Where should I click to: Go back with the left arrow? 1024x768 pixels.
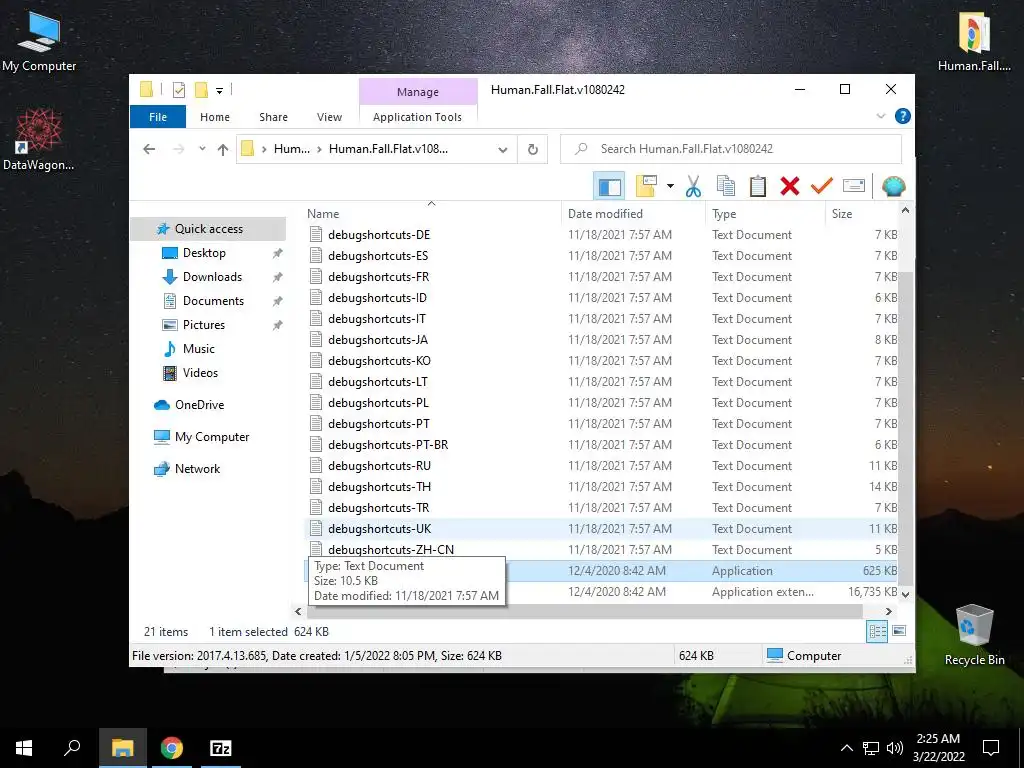(x=149, y=150)
